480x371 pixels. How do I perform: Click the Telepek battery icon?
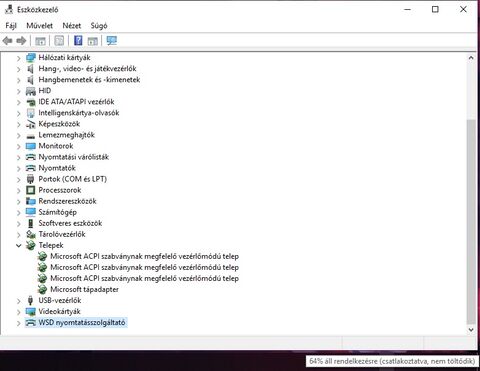click(x=31, y=245)
